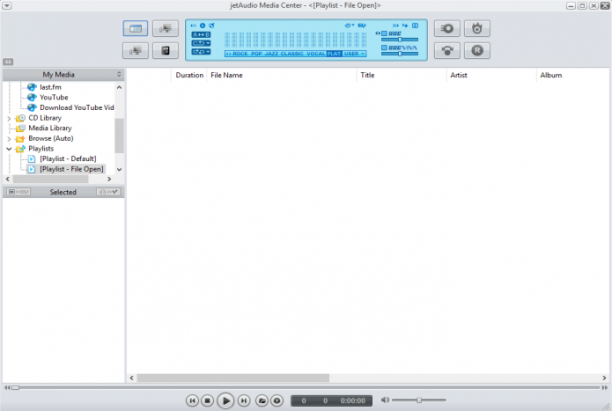Select the VOCAL equalizer preset
Viewport: 612px width, 411px height.
pos(316,53)
